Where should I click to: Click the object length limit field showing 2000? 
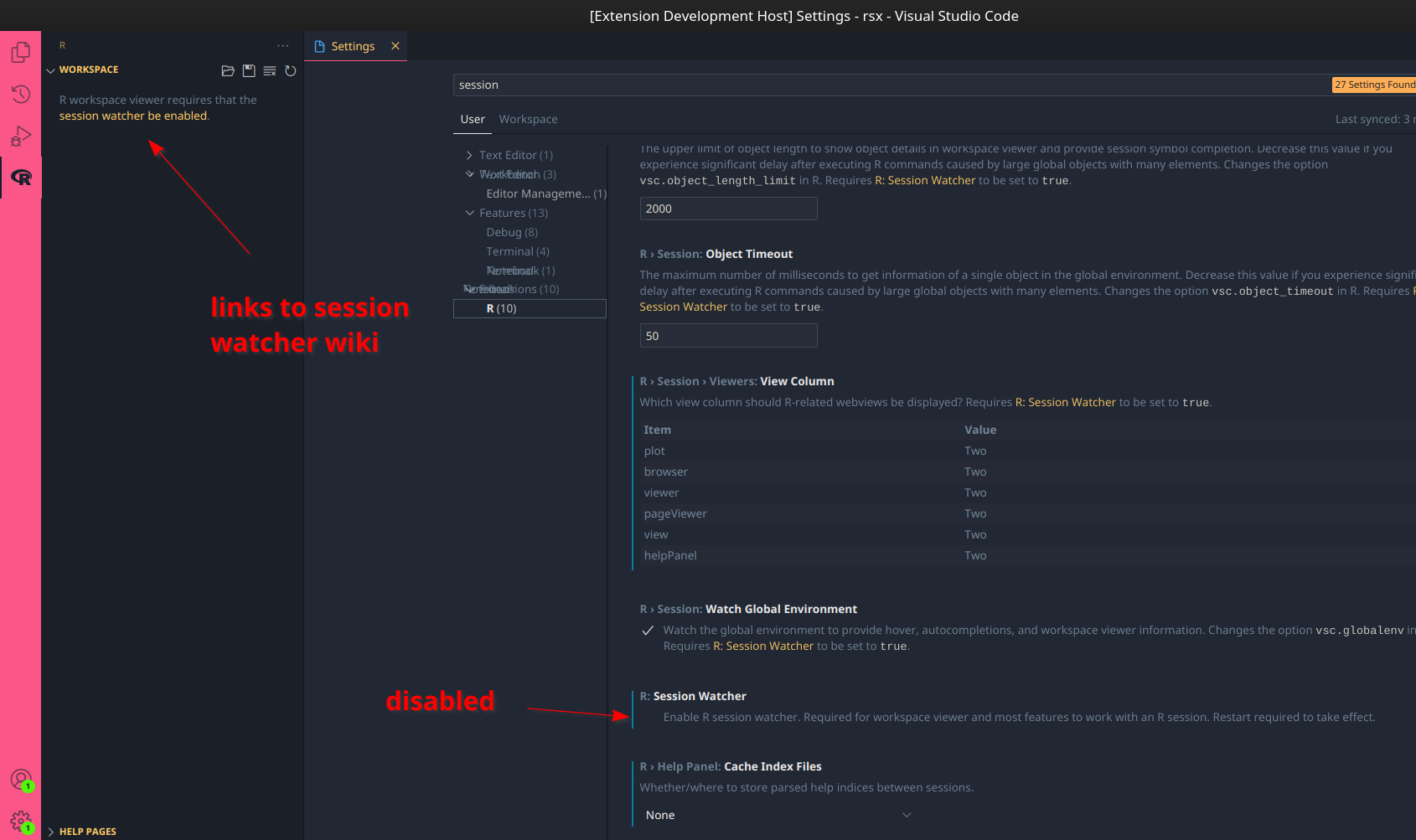(728, 209)
